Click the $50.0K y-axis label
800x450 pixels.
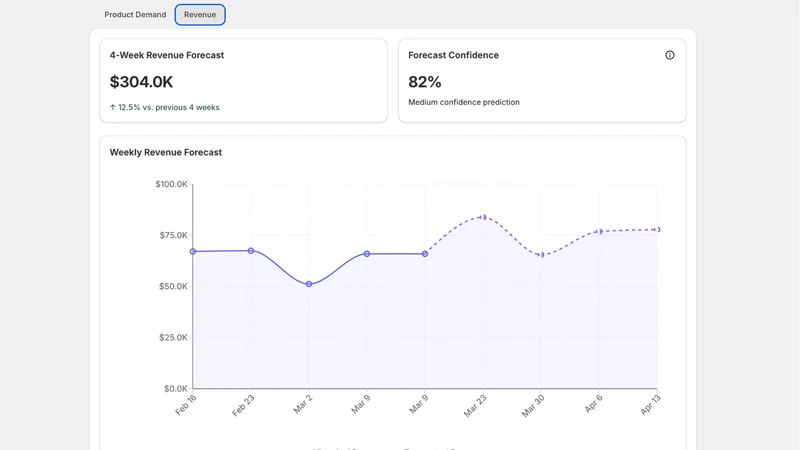tap(173, 286)
